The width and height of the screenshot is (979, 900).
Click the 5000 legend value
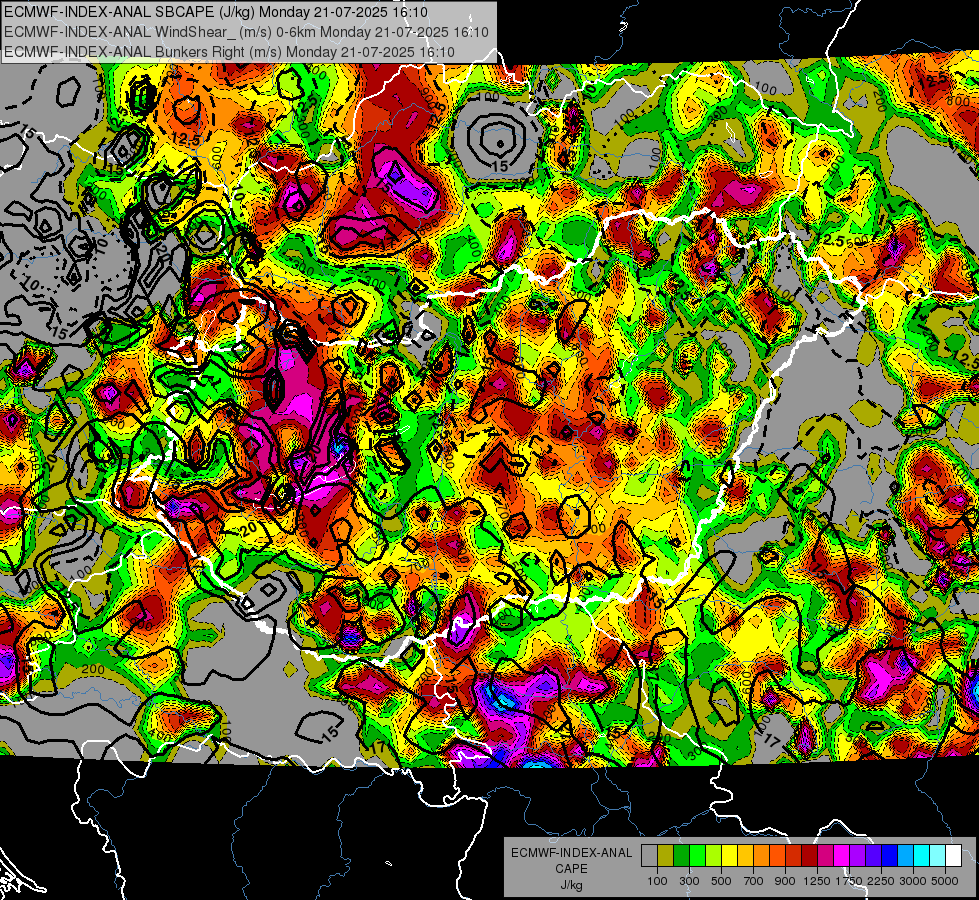click(x=945, y=881)
